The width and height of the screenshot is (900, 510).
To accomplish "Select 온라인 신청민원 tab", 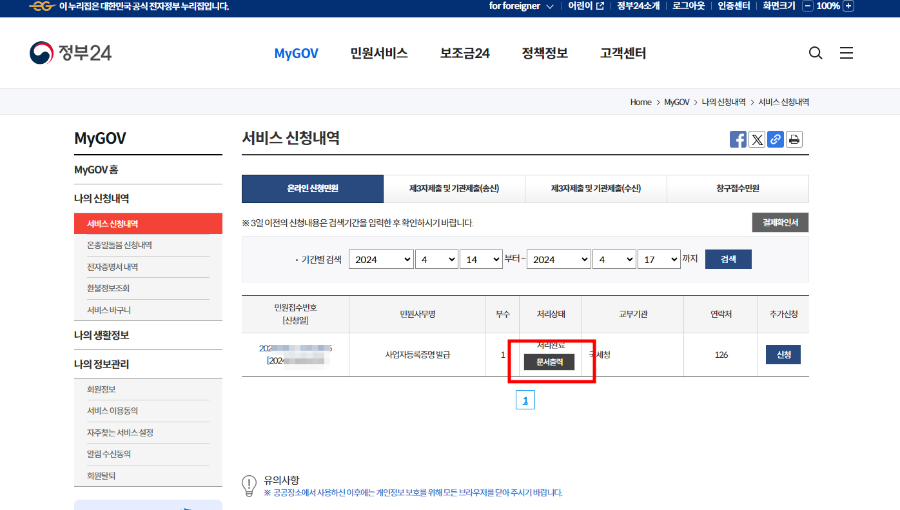I will coord(313,189).
